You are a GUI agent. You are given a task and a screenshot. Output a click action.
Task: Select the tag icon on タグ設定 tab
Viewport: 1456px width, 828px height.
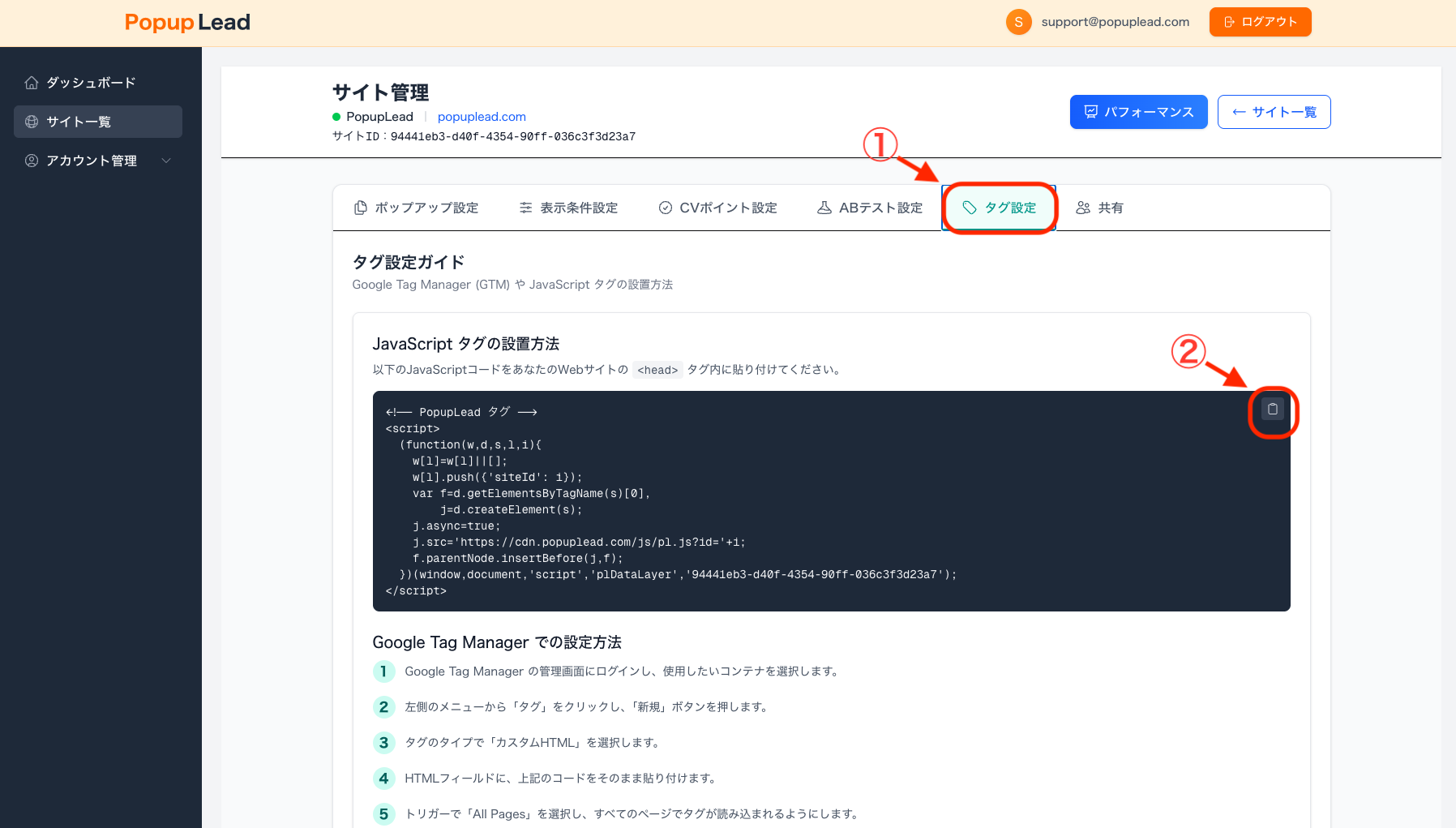point(970,208)
